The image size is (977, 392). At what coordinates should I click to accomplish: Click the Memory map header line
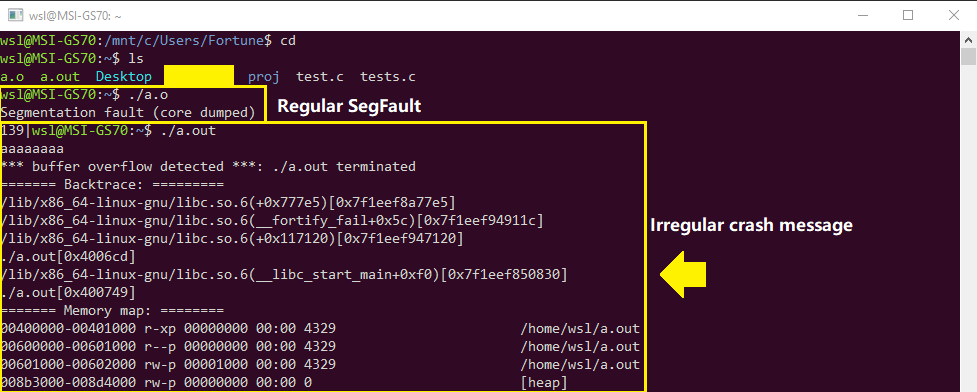tap(112, 310)
